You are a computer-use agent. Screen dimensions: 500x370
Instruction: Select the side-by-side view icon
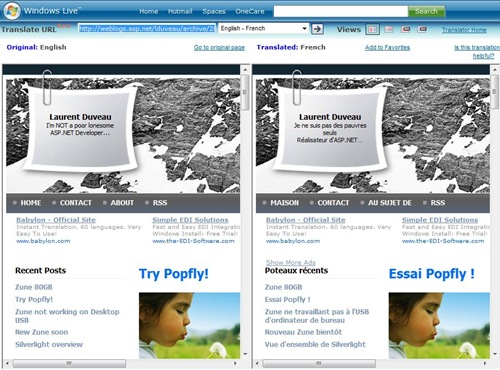click(372, 29)
